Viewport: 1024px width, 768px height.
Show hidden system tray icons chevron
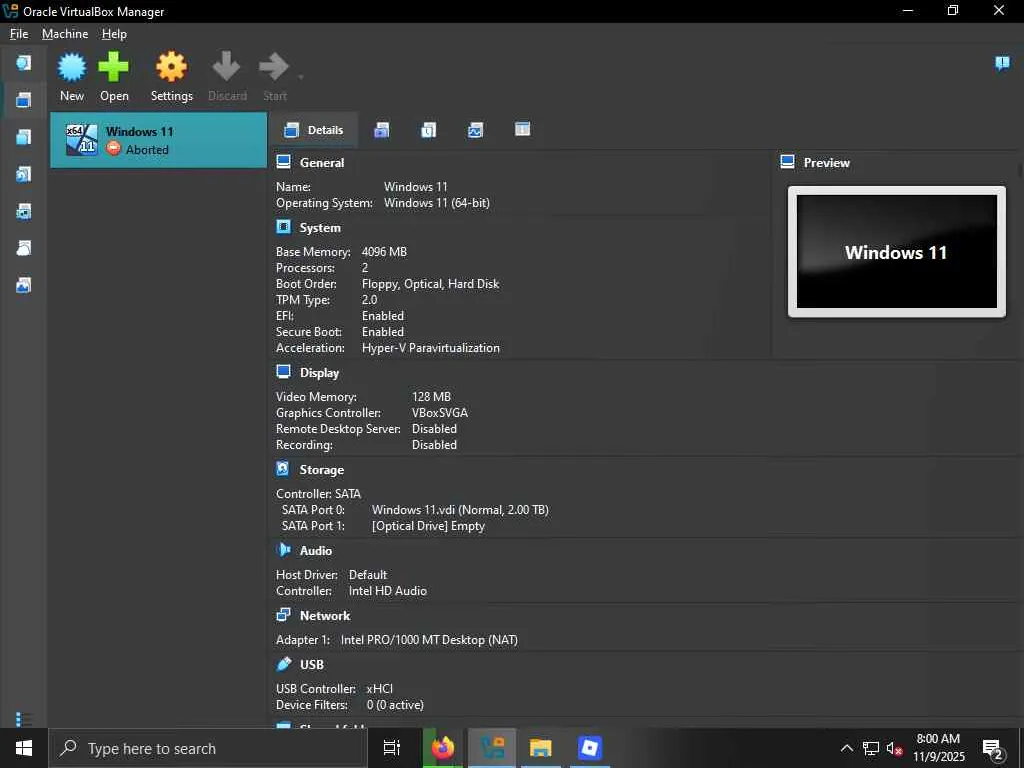pyautogui.click(x=846, y=748)
